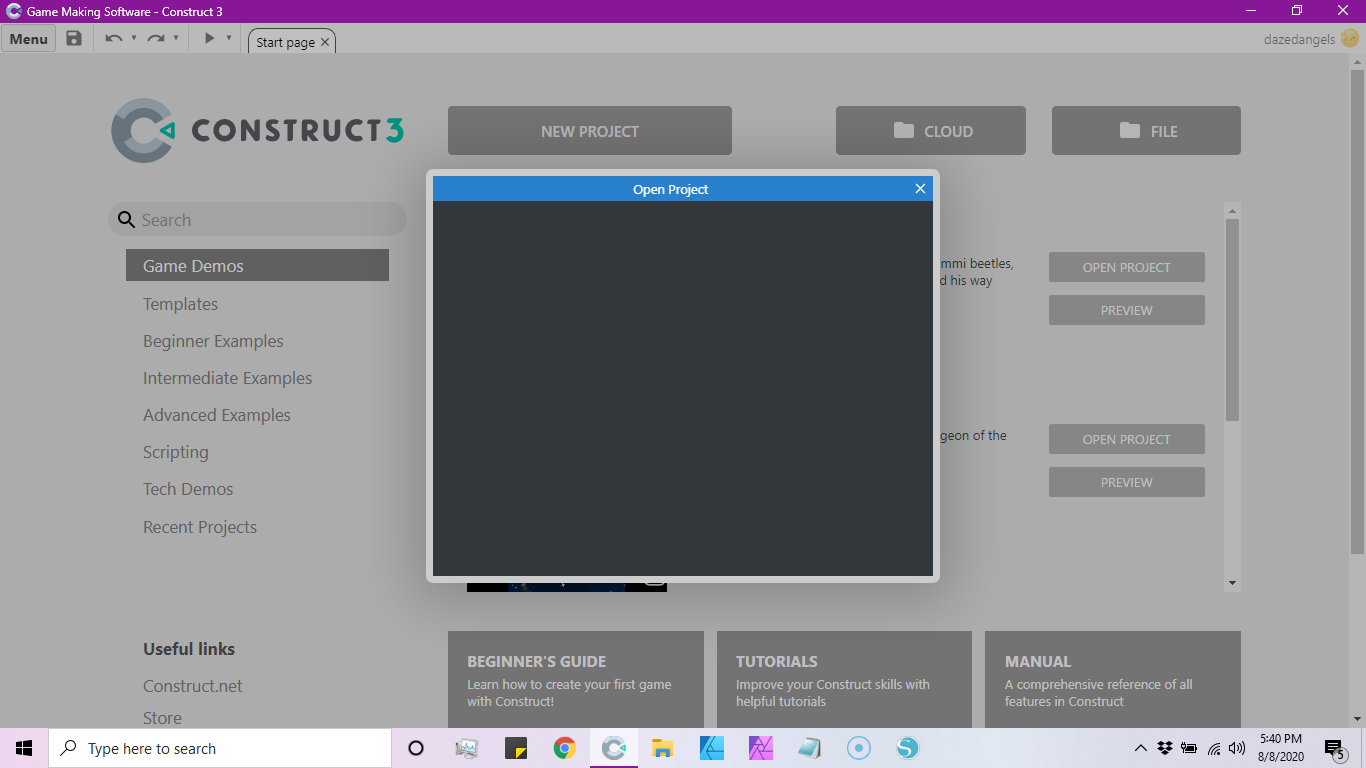Open the MANUAL card
Viewport: 1366px width, 768px height.
(x=1113, y=680)
